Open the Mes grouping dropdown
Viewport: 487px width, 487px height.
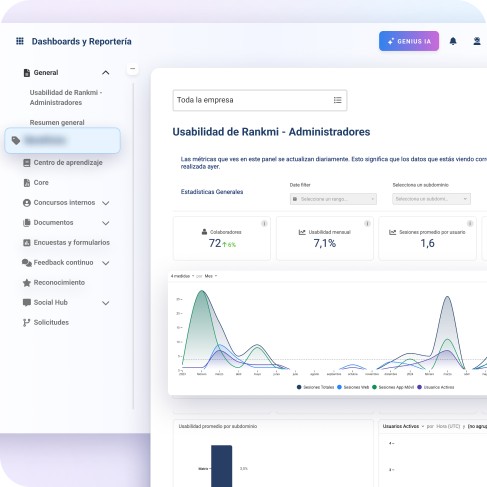click(x=211, y=276)
